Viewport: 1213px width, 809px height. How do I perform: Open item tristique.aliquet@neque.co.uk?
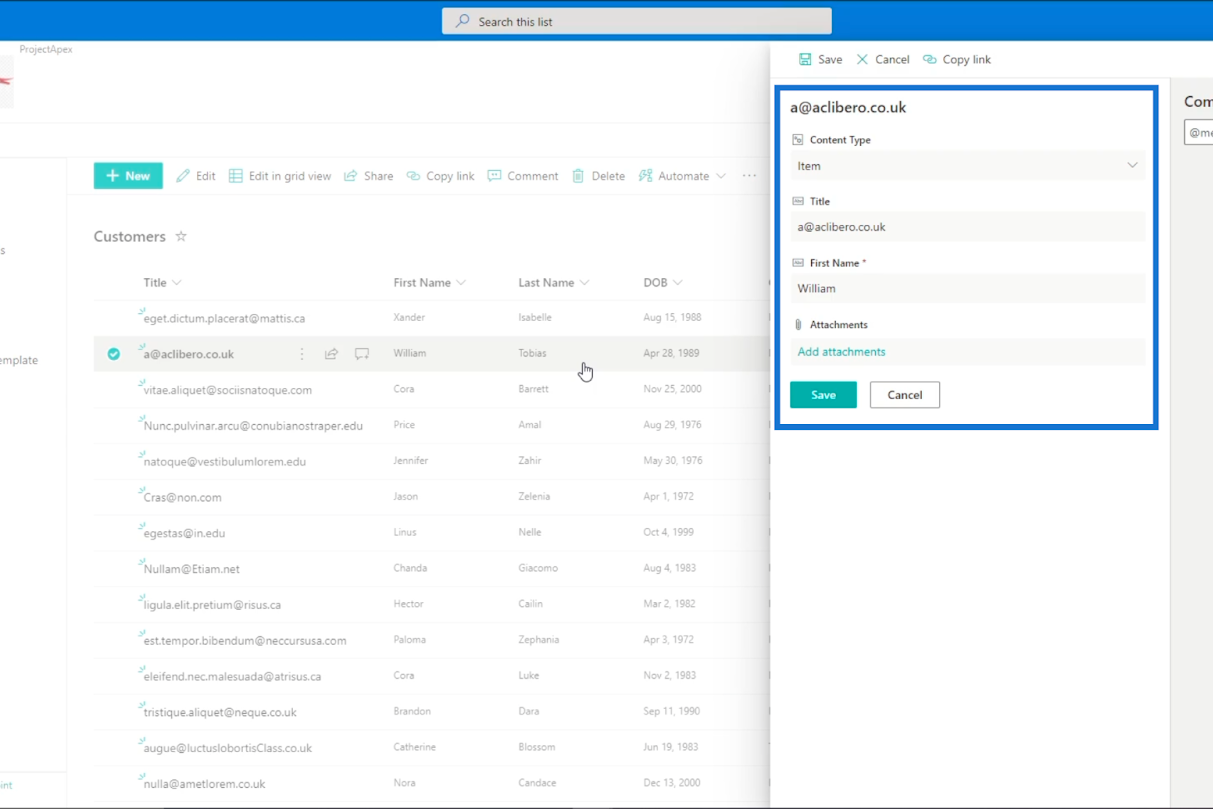click(x=220, y=713)
